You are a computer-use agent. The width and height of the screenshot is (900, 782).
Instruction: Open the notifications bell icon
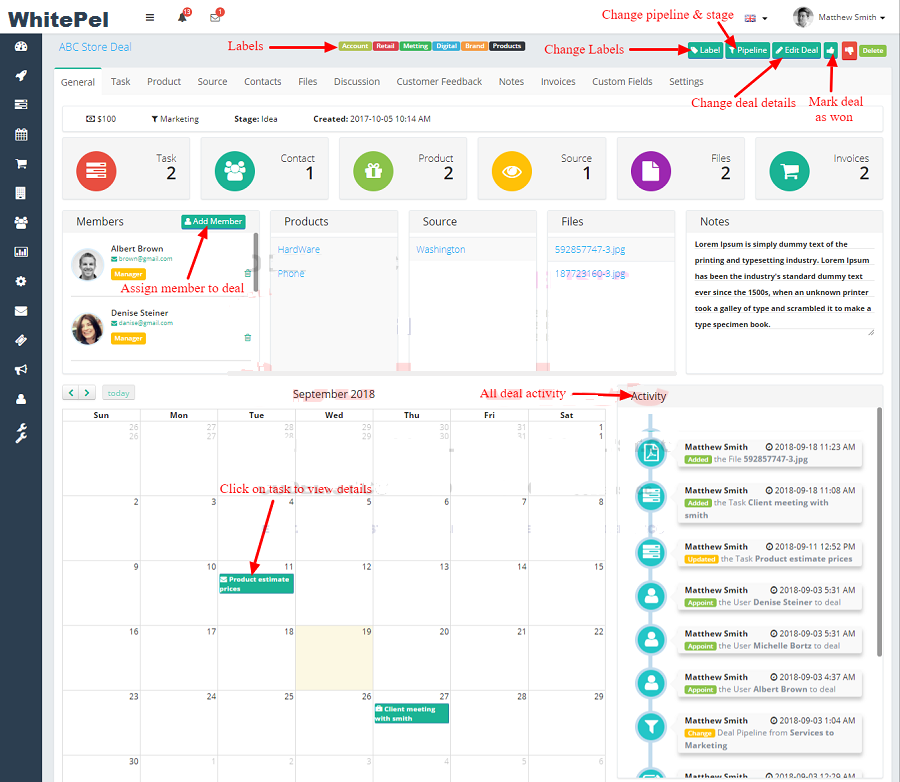pos(183,17)
